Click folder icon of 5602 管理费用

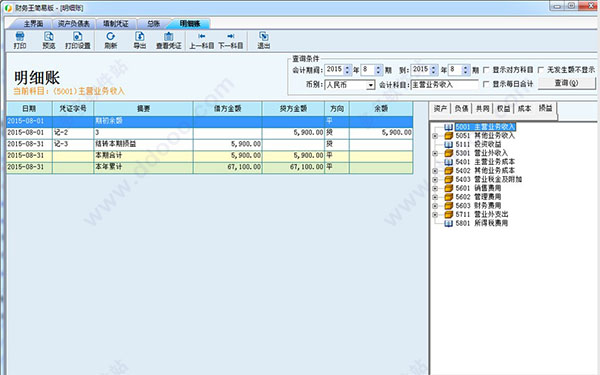pyautogui.click(x=448, y=197)
